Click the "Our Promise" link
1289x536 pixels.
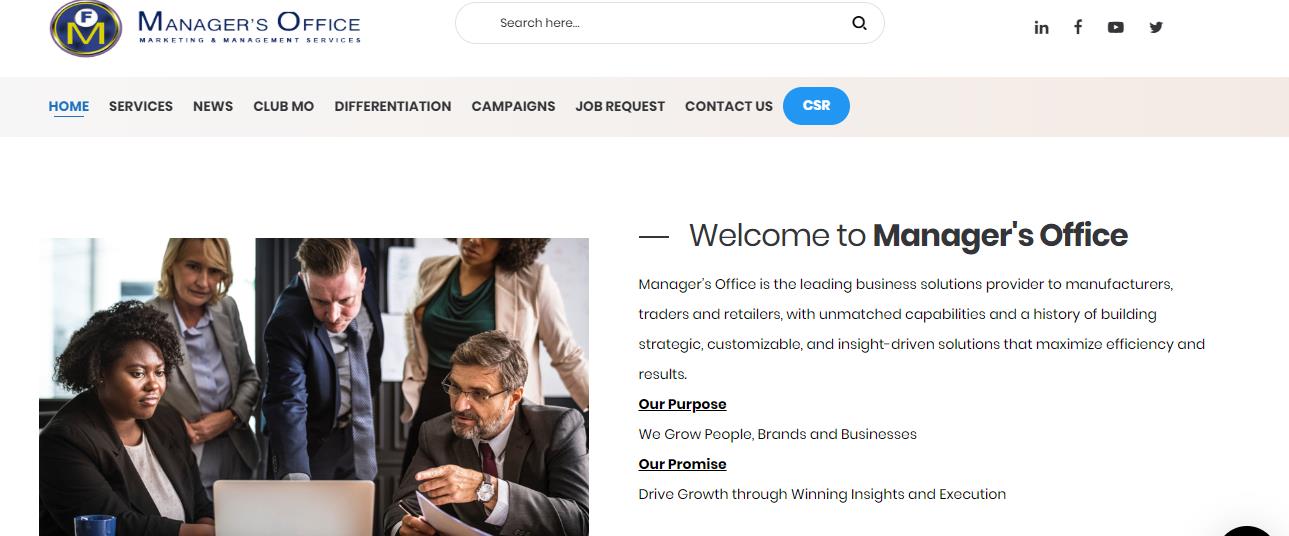click(x=682, y=464)
